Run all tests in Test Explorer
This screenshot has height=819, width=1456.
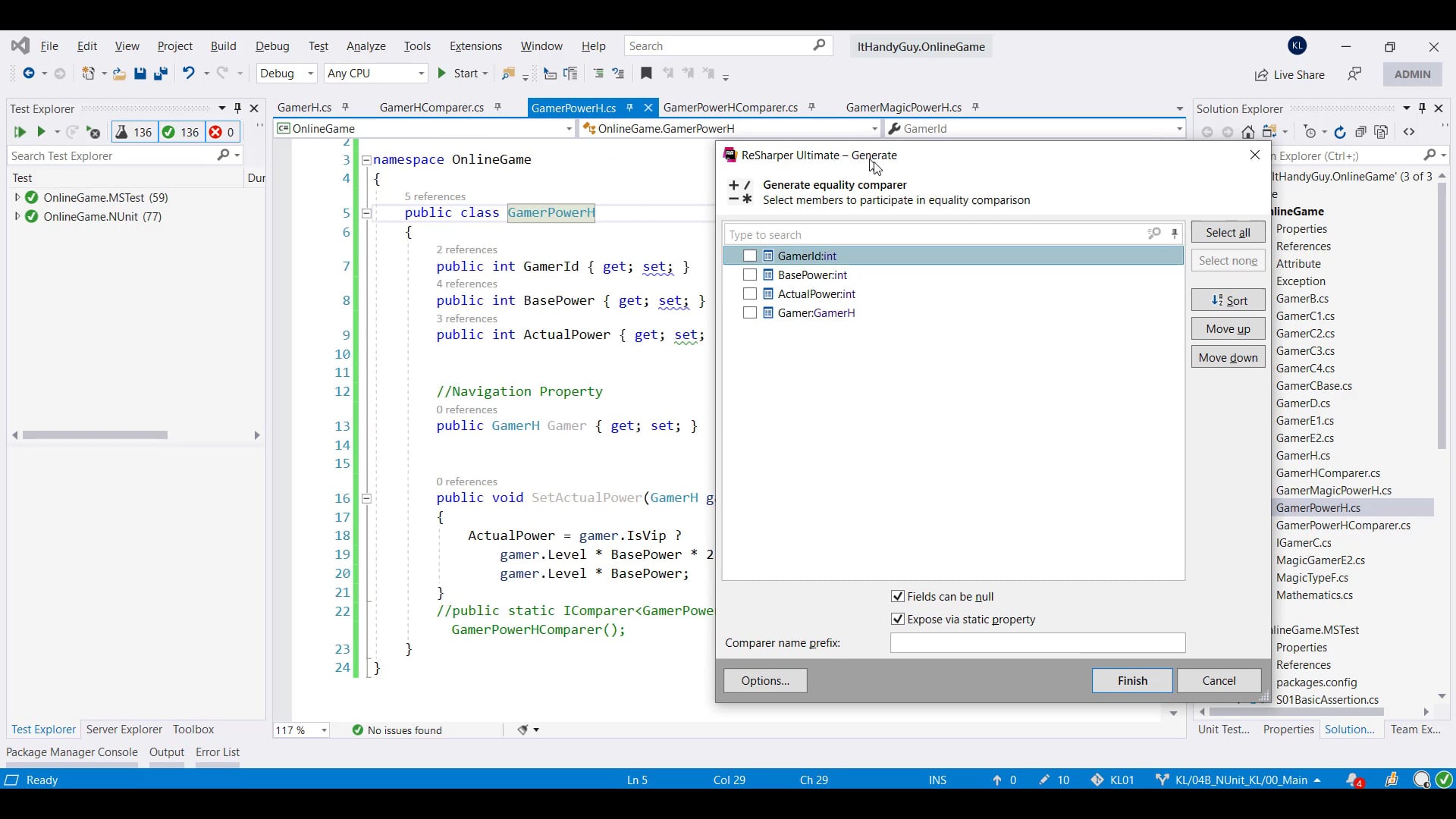(20, 132)
